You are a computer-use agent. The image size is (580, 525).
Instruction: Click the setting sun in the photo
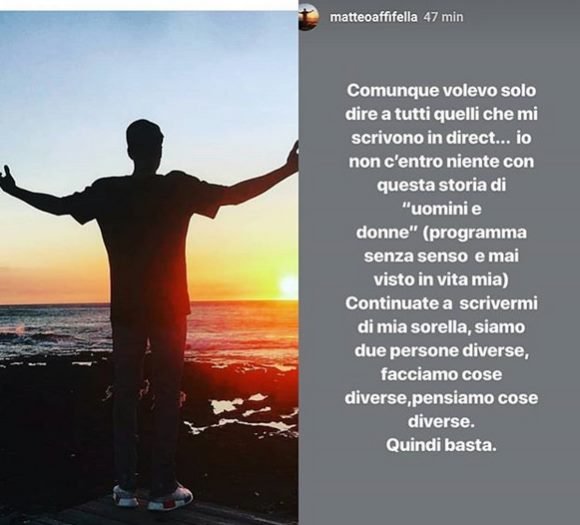point(289,286)
